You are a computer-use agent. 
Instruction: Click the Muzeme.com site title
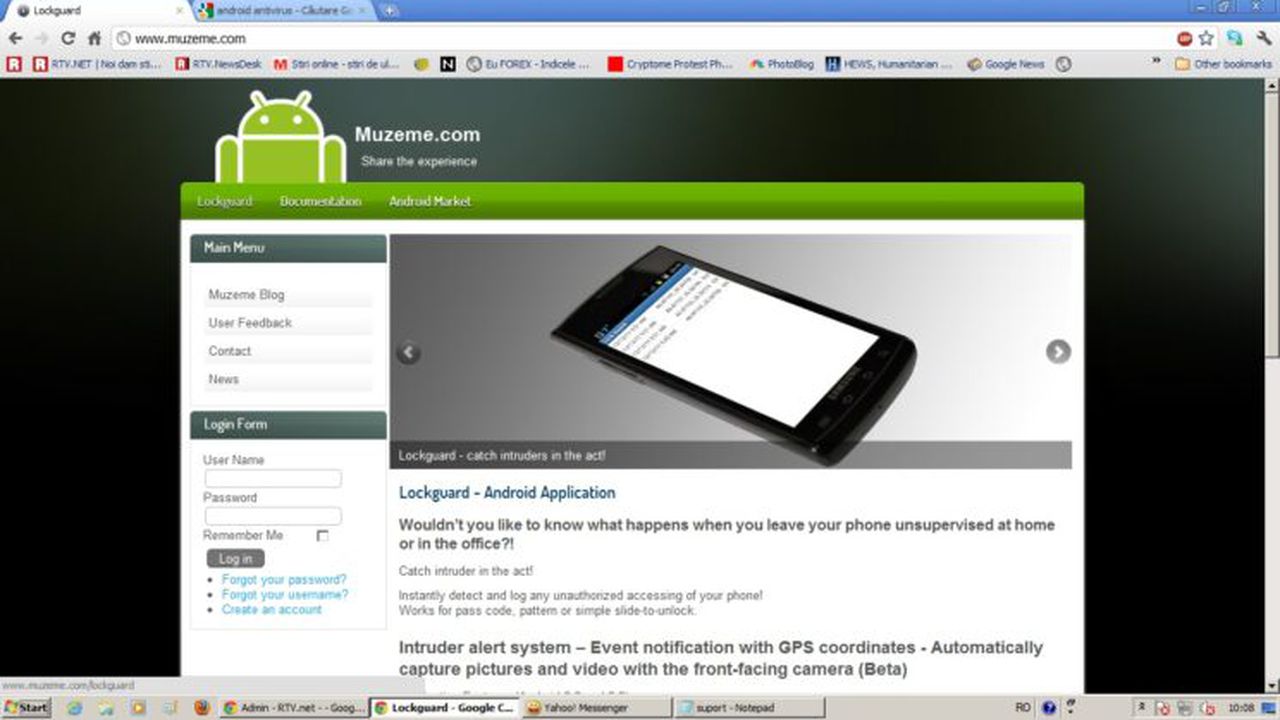(417, 135)
